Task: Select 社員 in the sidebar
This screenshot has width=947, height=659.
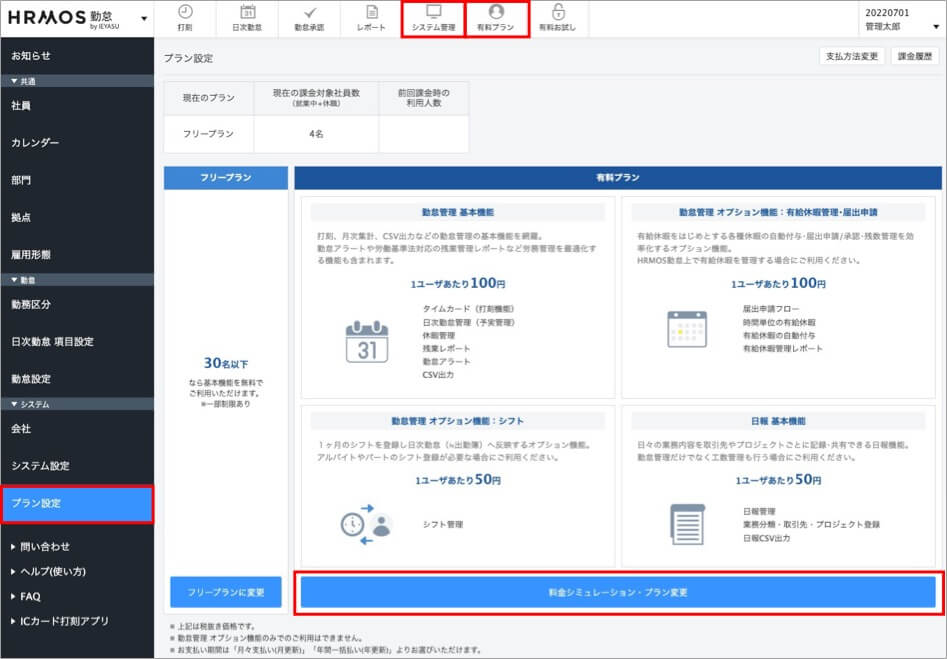Action: tap(21, 106)
